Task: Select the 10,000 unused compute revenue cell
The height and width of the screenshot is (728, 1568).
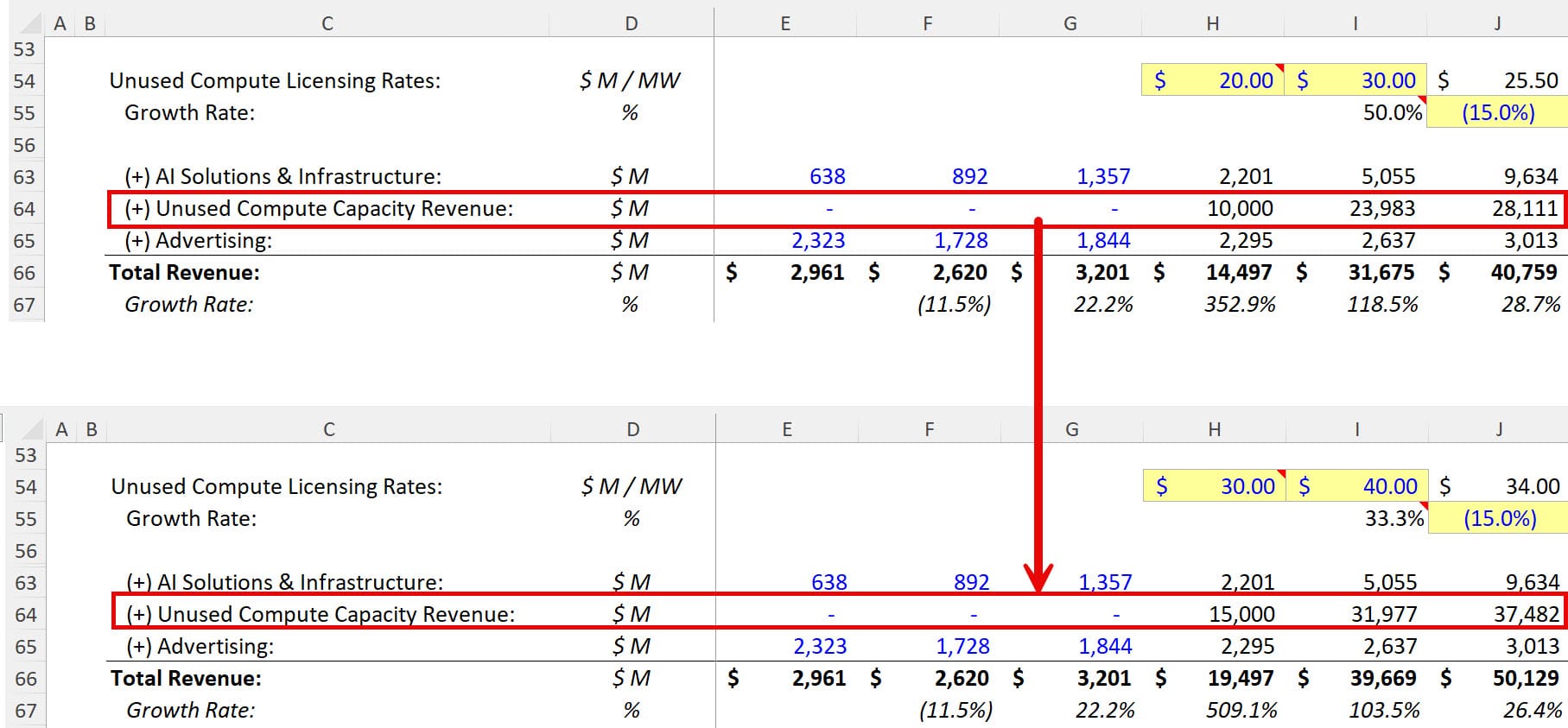Action: tap(1213, 208)
